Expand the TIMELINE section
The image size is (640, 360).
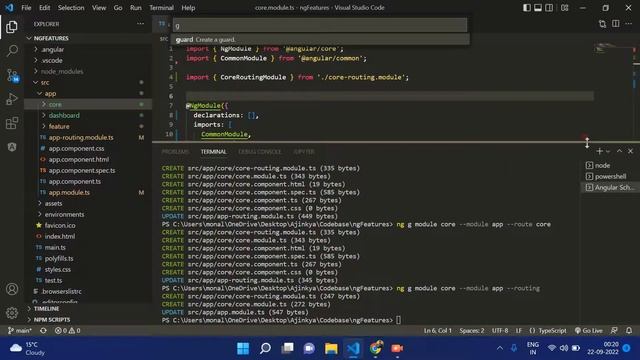point(88,309)
